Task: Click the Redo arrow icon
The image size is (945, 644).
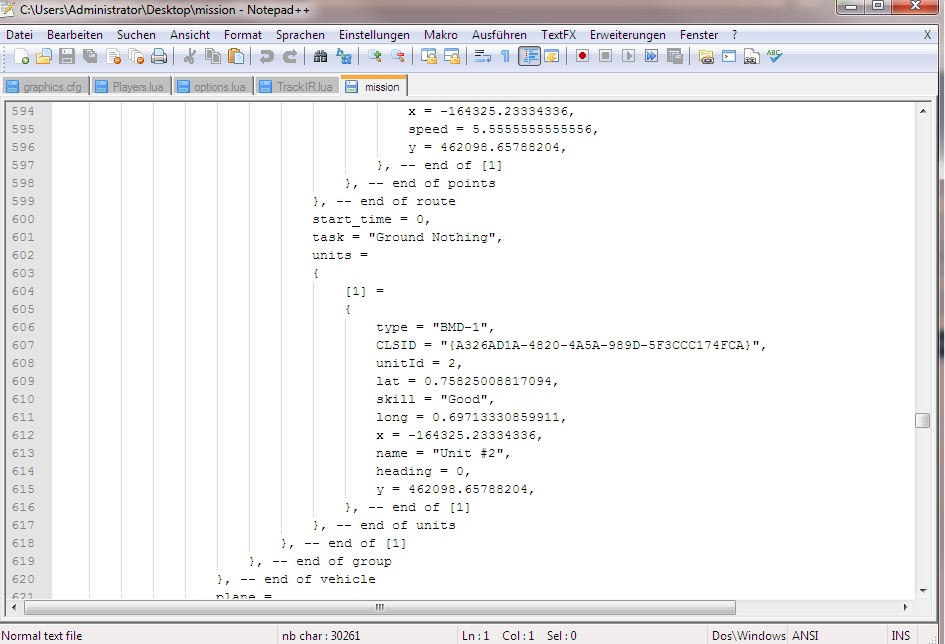Action: (289, 57)
